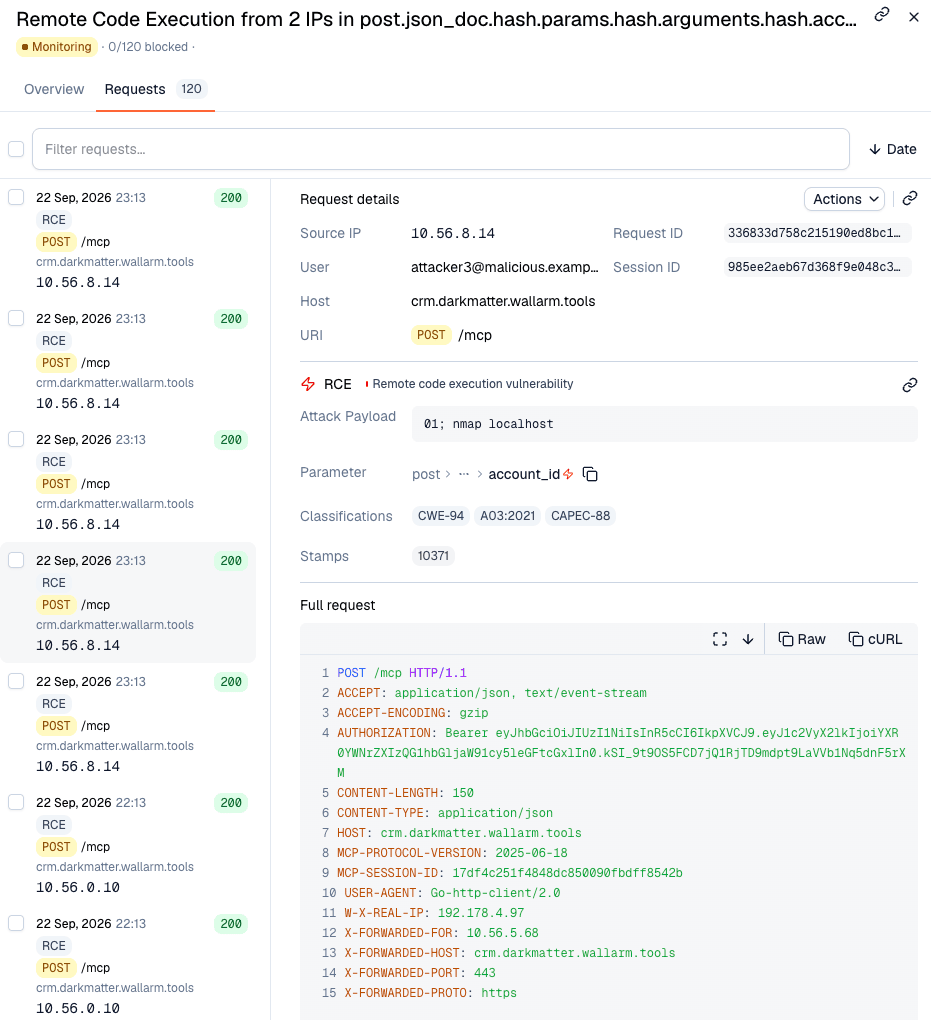This screenshot has height=1020, width=931.
Task: Copy the account_id parameter path
Action: click(x=590, y=474)
